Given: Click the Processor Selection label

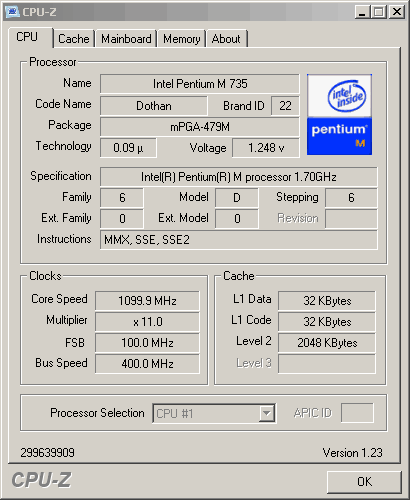Looking at the screenshot, I should pyautogui.click(x=97, y=413).
